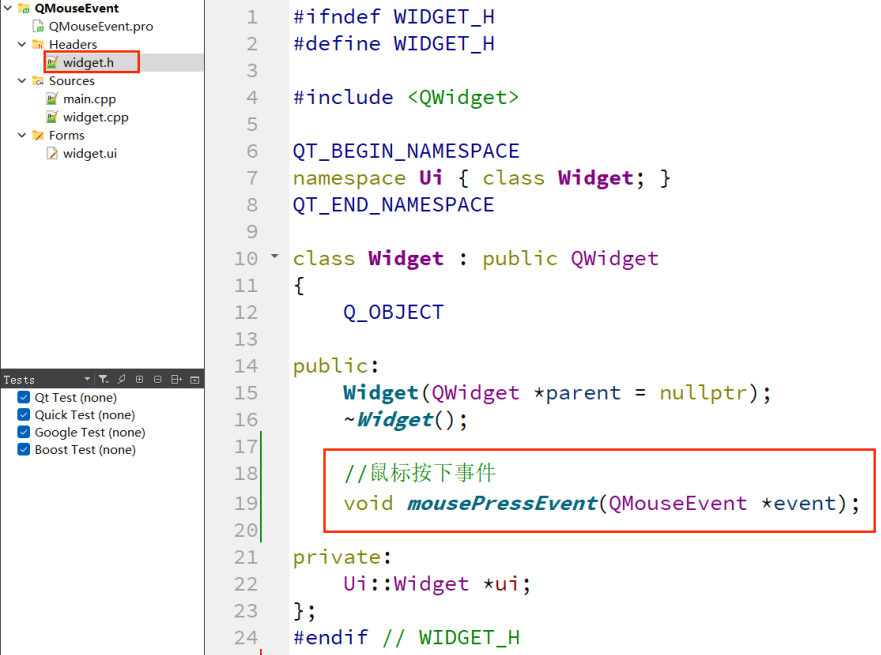Click the Expand All icon in Tests toolbar
The height and width of the screenshot is (655, 881).
[x=139, y=379]
